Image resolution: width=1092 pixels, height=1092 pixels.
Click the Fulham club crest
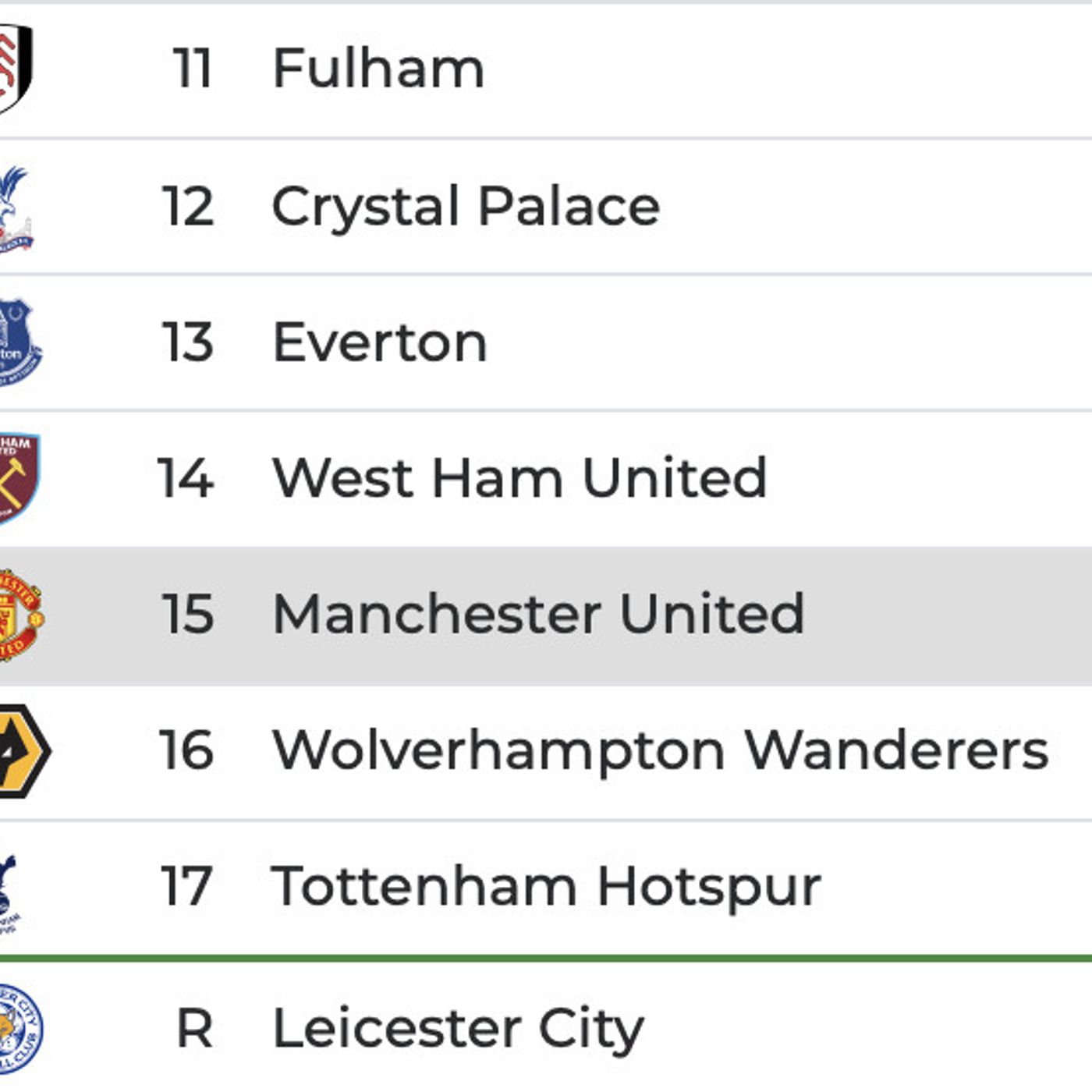pyautogui.click(x=14, y=69)
